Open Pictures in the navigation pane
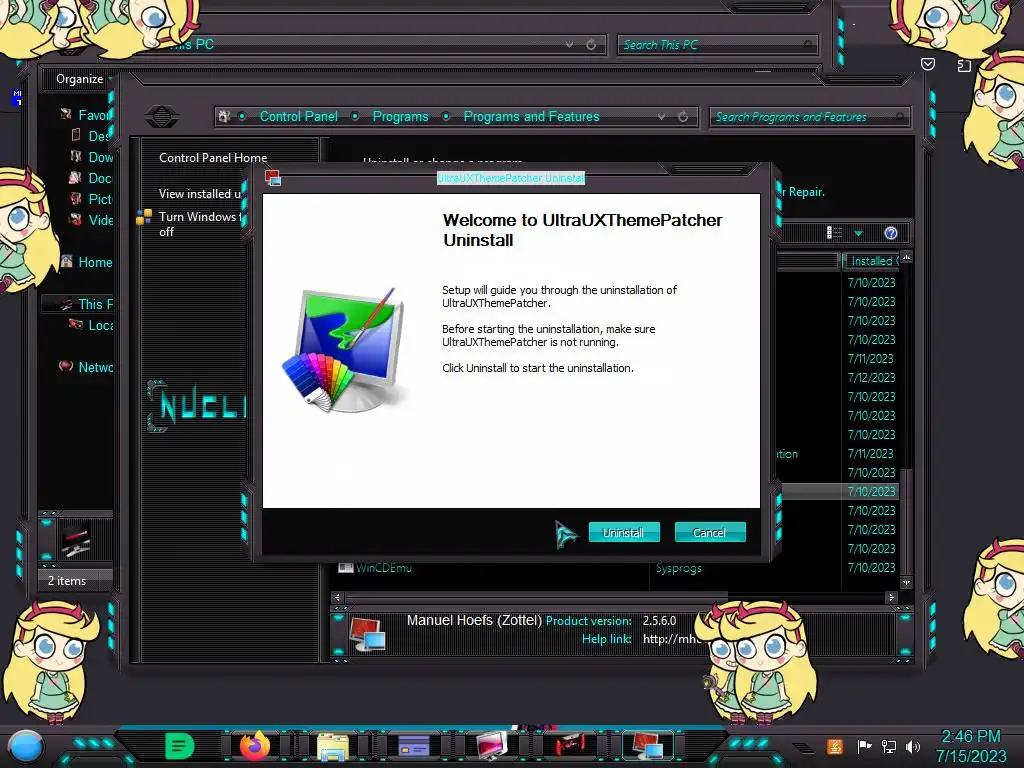The image size is (1024, 768). pos(99,199)
